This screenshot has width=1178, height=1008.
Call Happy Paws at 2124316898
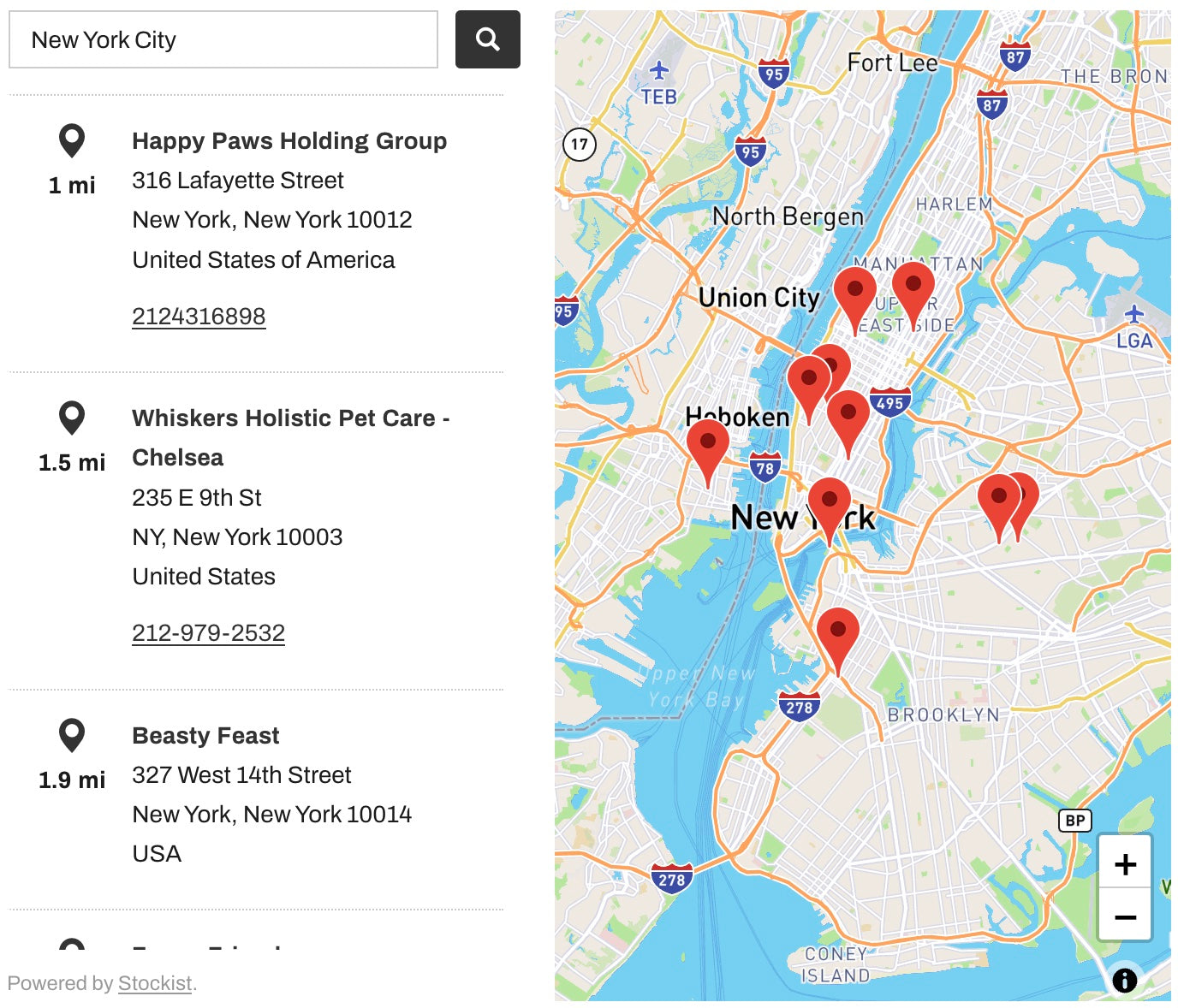(199, 317)
